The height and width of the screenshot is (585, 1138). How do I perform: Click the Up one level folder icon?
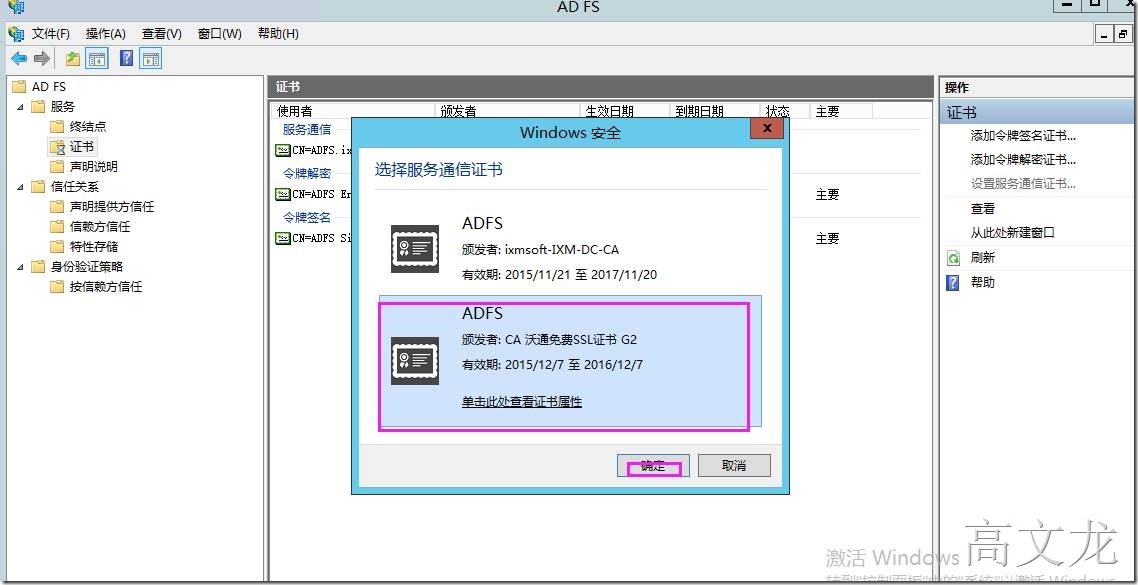coord(73,59)
